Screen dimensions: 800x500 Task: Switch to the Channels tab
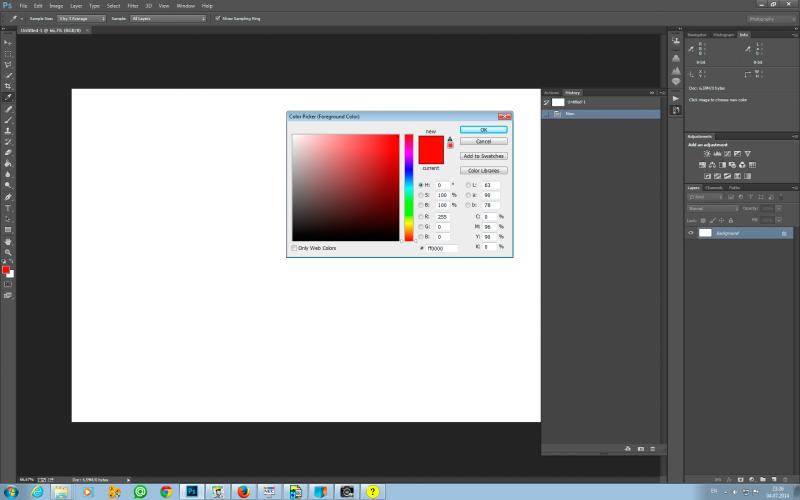point(714,188)
